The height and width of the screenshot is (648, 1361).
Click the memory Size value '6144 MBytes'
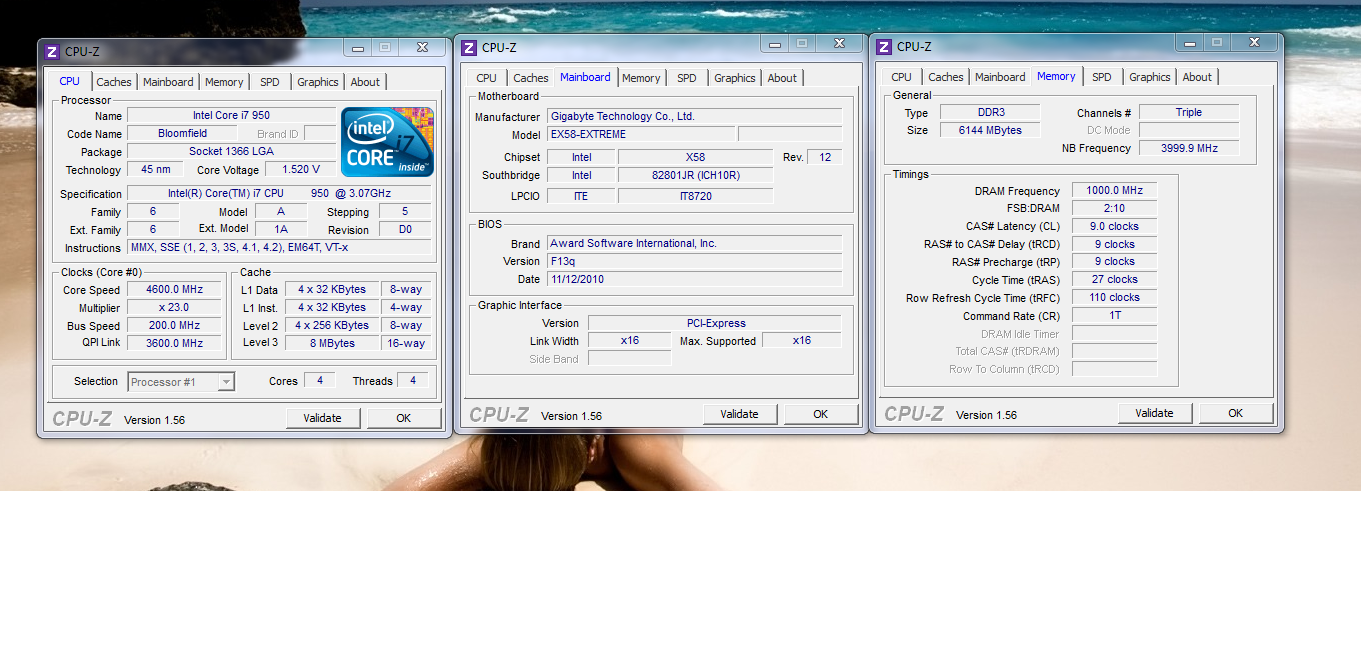point(990,130)
